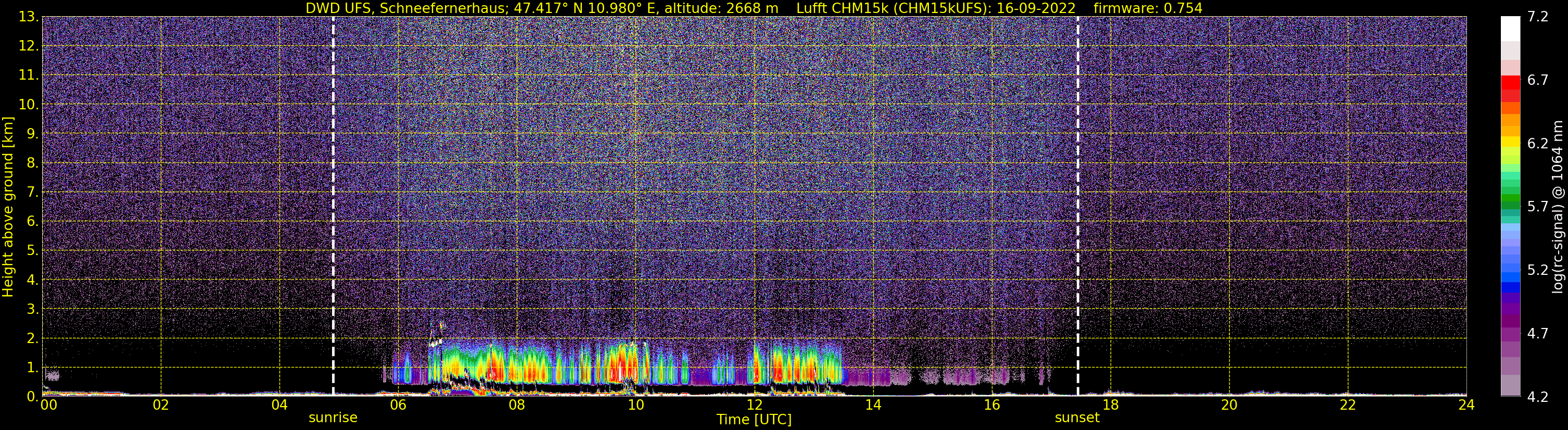Screen dimensions: 1568x430
Task: Pick the red swatch in the colorbar
Action: (1511, 82)
